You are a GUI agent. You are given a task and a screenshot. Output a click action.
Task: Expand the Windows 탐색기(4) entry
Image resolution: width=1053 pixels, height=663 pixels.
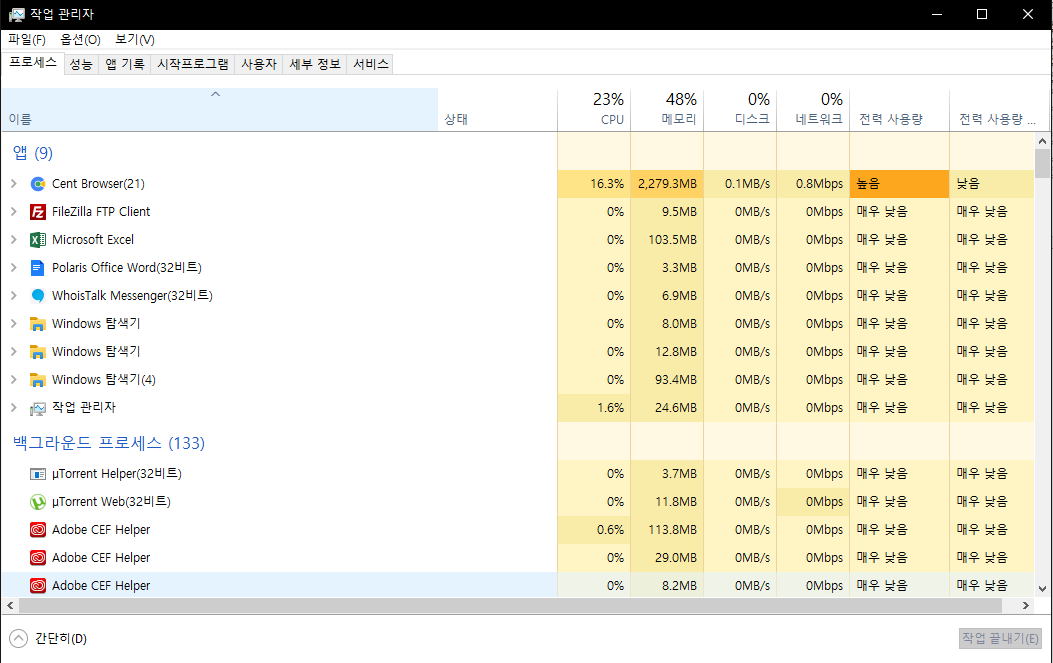(13, 380)
